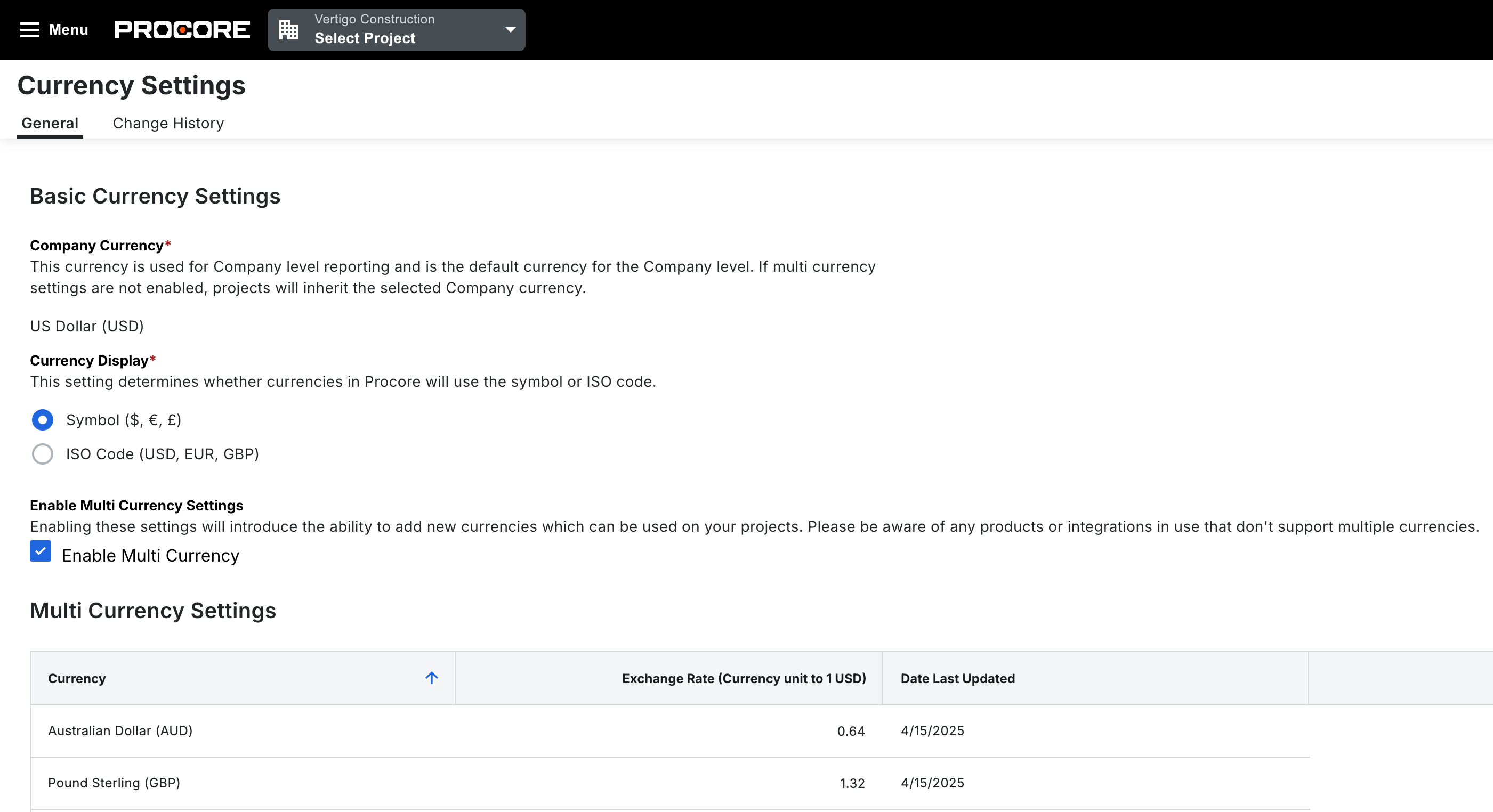Click the Currency column sort arrow
Screen dimensions: 1493x812
431,678
